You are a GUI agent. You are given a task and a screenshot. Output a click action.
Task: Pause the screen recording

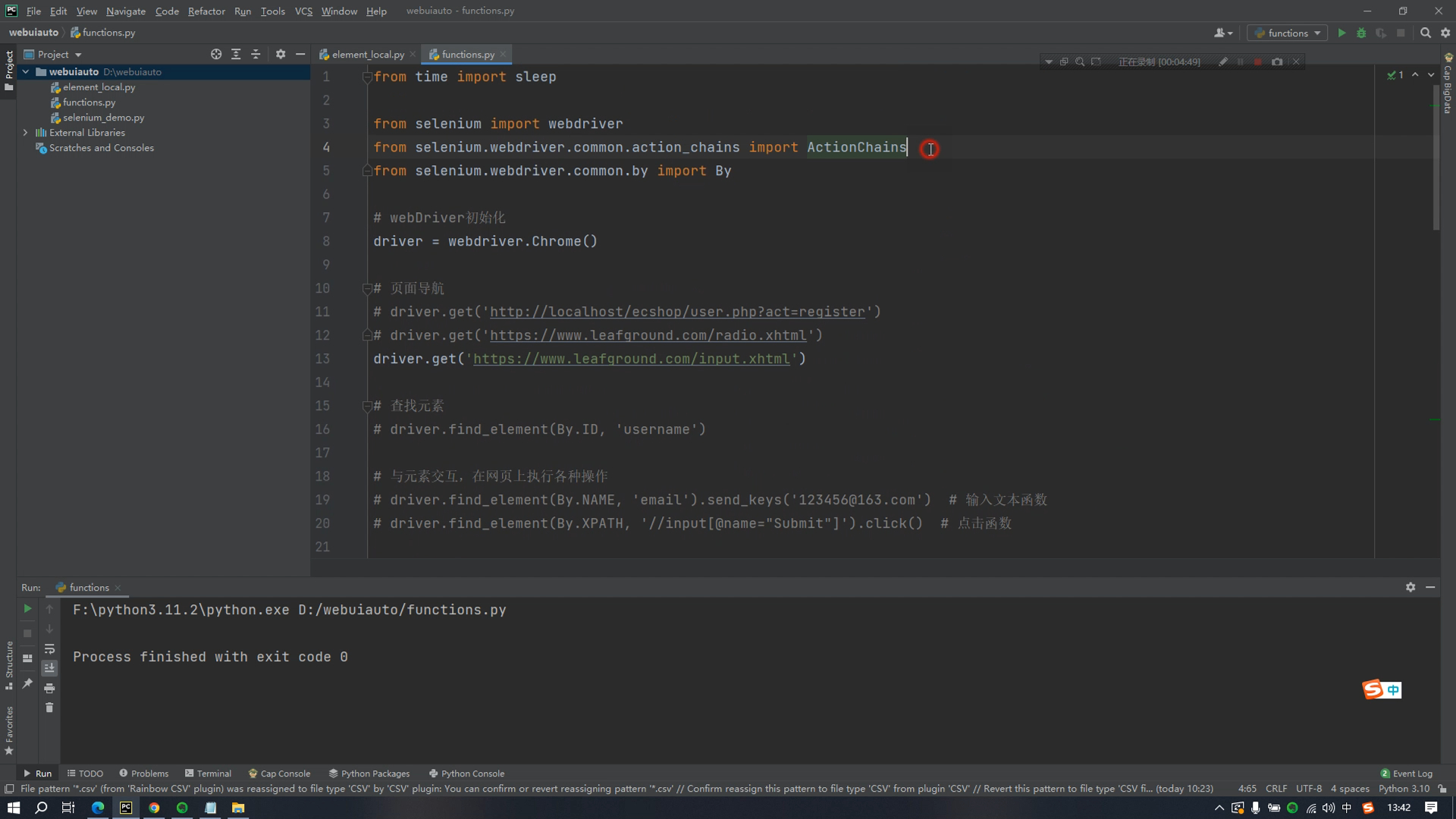pos(1241,61)
